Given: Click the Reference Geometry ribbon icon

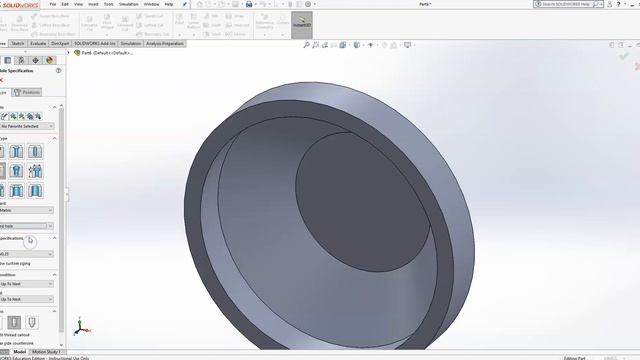Looking at the screenshot, I should 264,21.
